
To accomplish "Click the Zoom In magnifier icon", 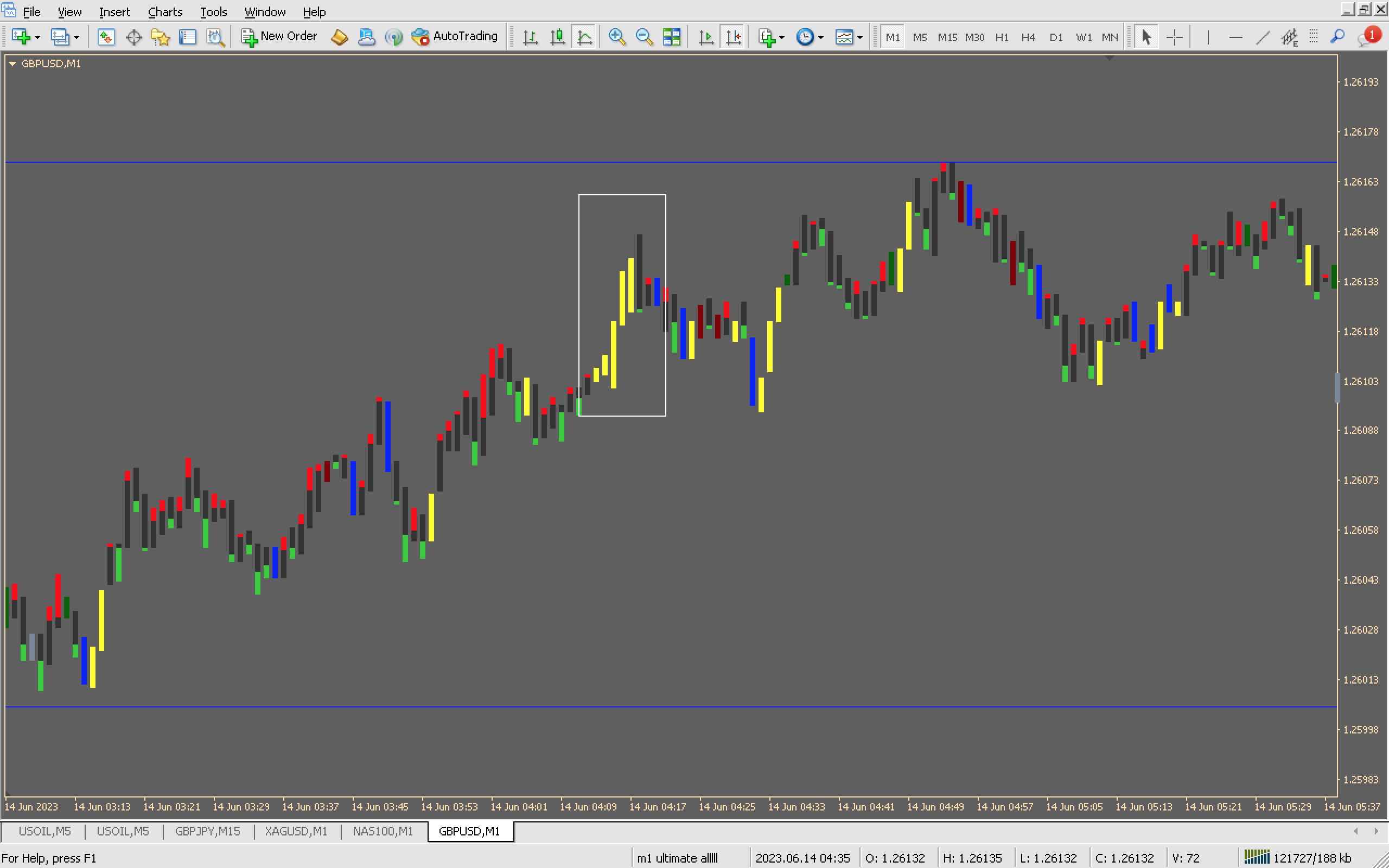I will (616, 37).
